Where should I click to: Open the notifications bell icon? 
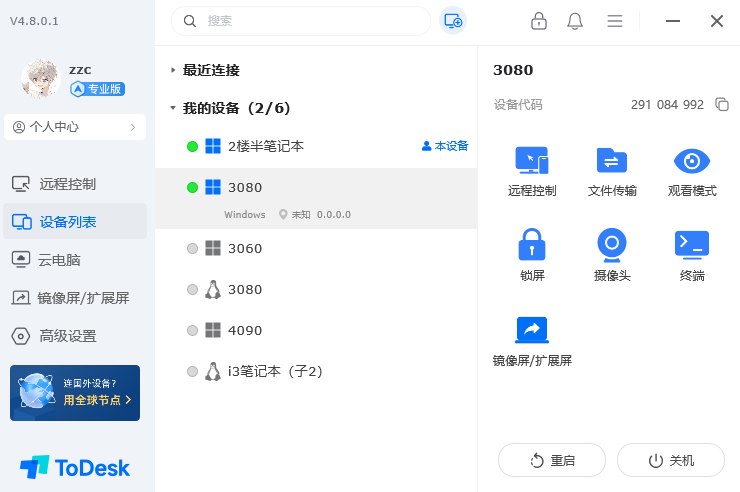click(574, 21)
